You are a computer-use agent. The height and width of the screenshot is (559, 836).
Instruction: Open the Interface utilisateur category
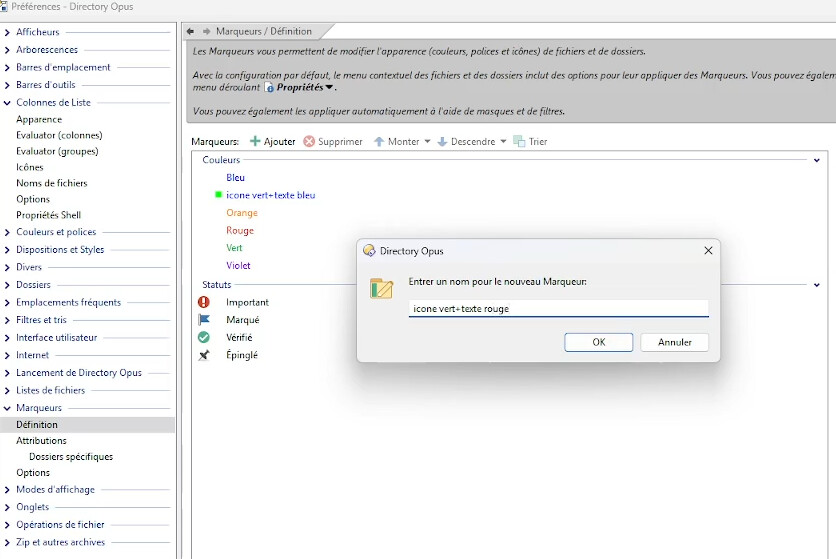click(x=57, y=338)
